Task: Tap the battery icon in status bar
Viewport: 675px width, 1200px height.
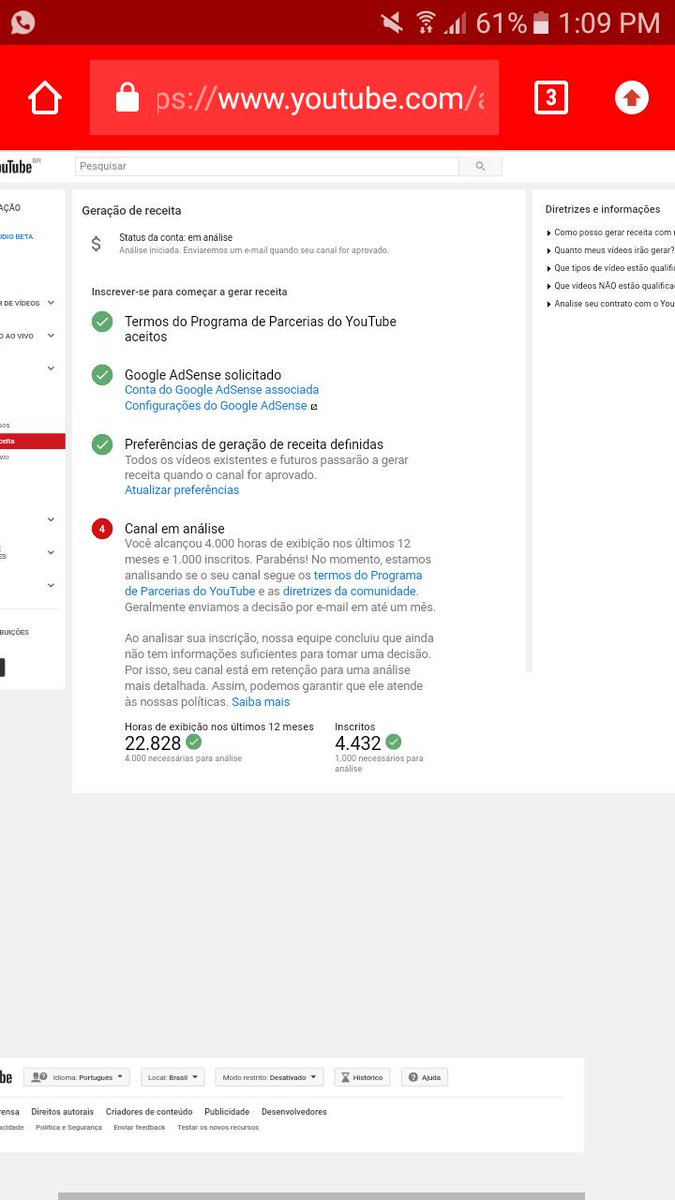Action: click(x=541, y=22)
